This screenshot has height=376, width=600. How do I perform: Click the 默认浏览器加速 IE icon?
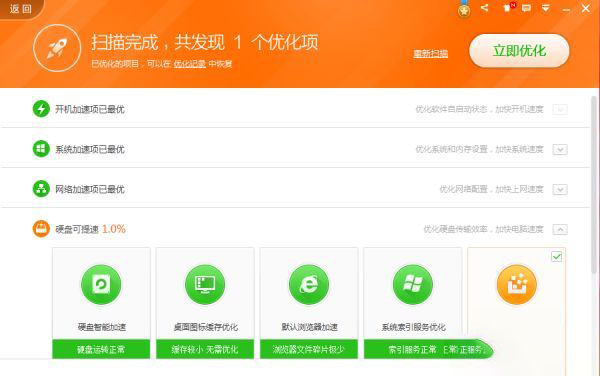point(309,285)
